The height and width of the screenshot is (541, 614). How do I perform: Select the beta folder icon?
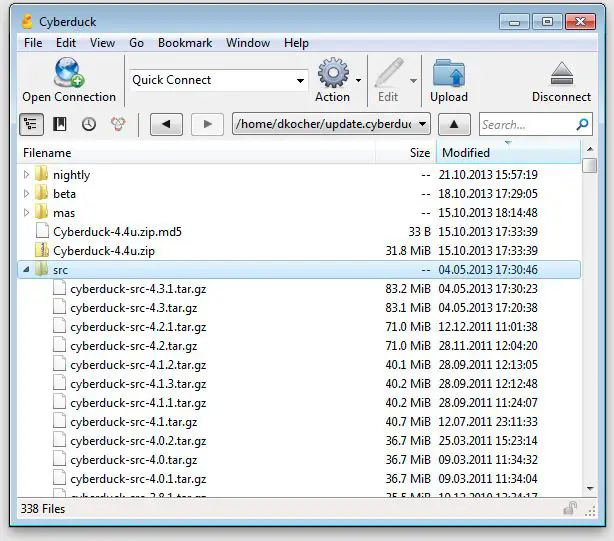pos(42,193)
